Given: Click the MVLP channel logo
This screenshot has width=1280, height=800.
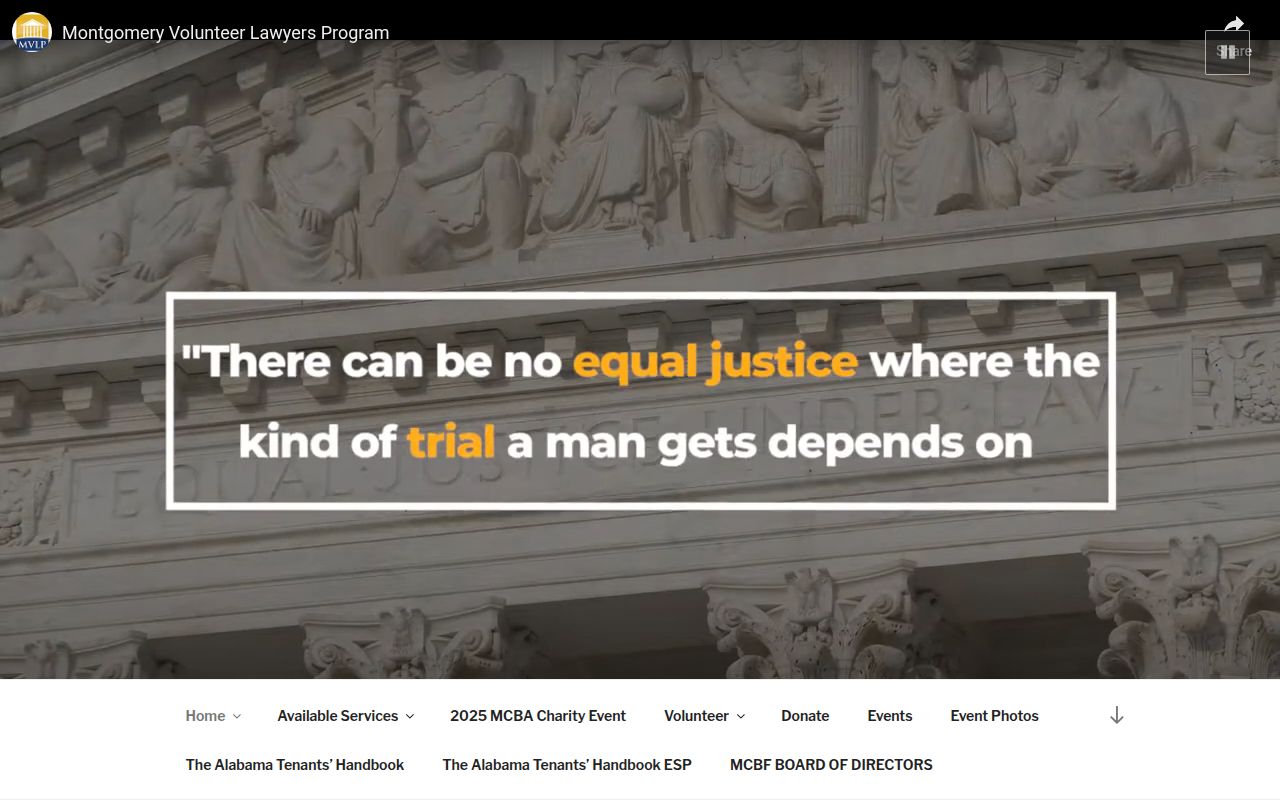Looking at the screenshot, I should (32, 32).
